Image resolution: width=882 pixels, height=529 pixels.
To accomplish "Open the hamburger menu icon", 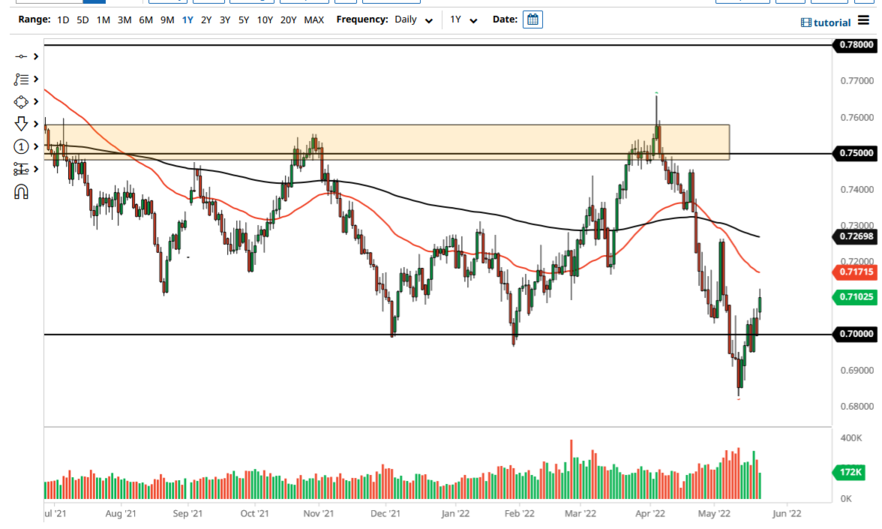I will click(863, 21).
